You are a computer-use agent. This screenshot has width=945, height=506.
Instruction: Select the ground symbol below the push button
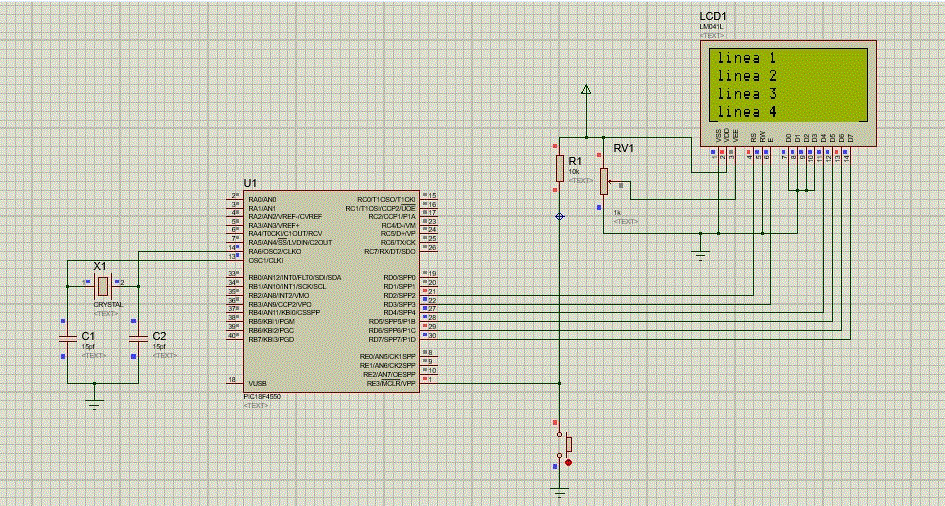coord(559,492)
